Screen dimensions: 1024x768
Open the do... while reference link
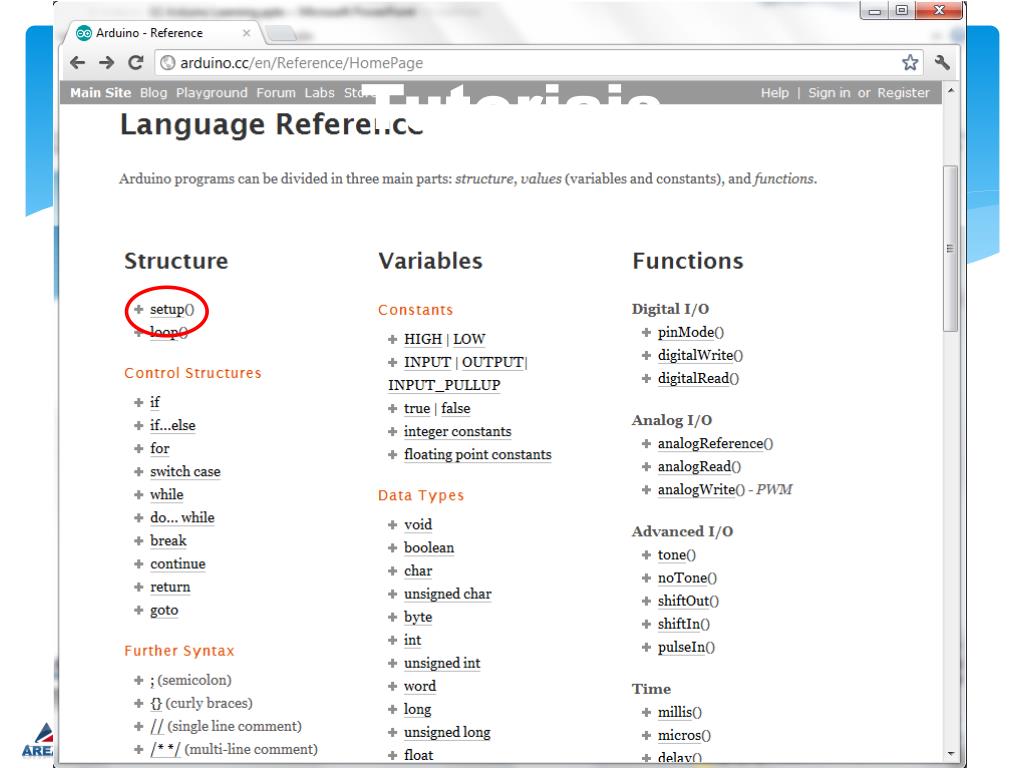[x=182, y=518]
